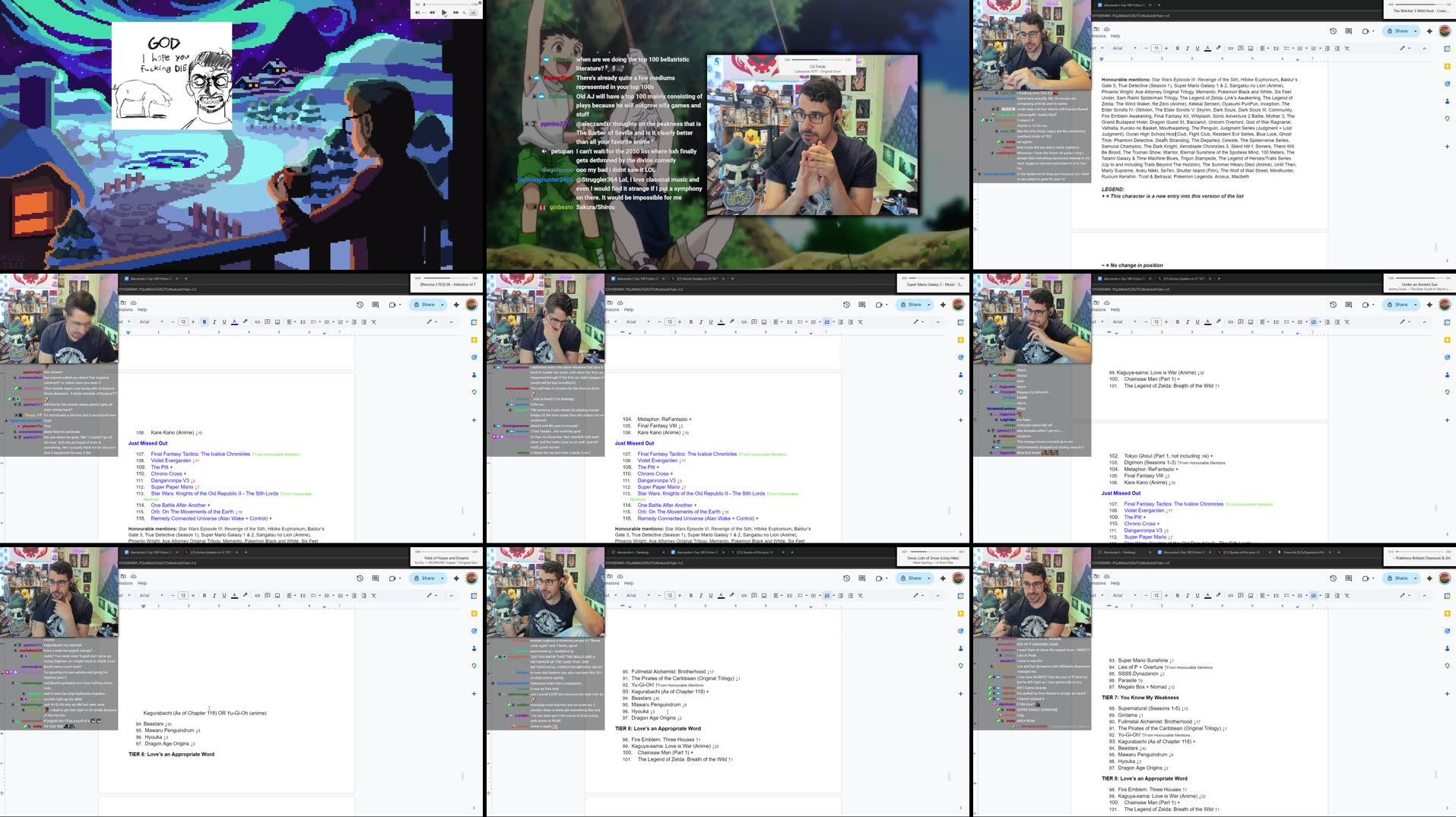Screen dimensions: 1456x817
Task: Open the editing mode dropdown
Action: coord(1404,48)
